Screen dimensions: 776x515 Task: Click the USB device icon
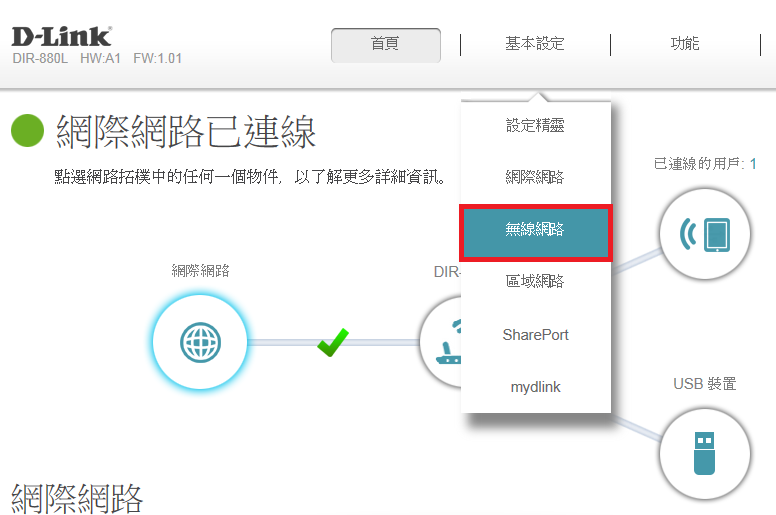pyautogui.click(x=706, y=453)
